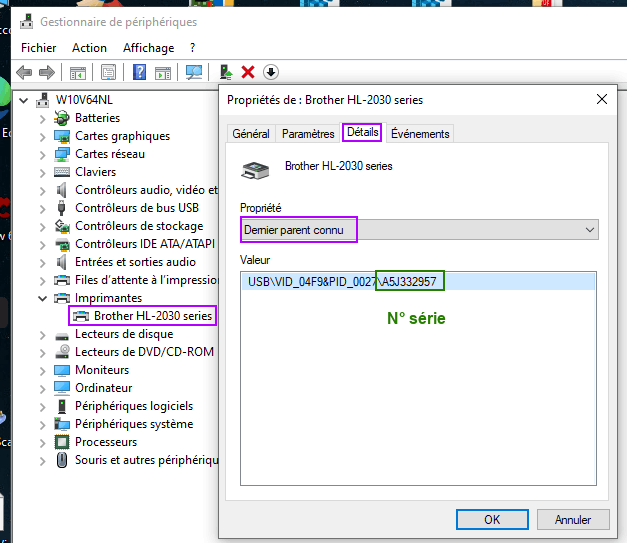Toggle the action pane toolbar icon
This screenshot has height=543, width=627.
pyautogui.click(x=163, y=72)
